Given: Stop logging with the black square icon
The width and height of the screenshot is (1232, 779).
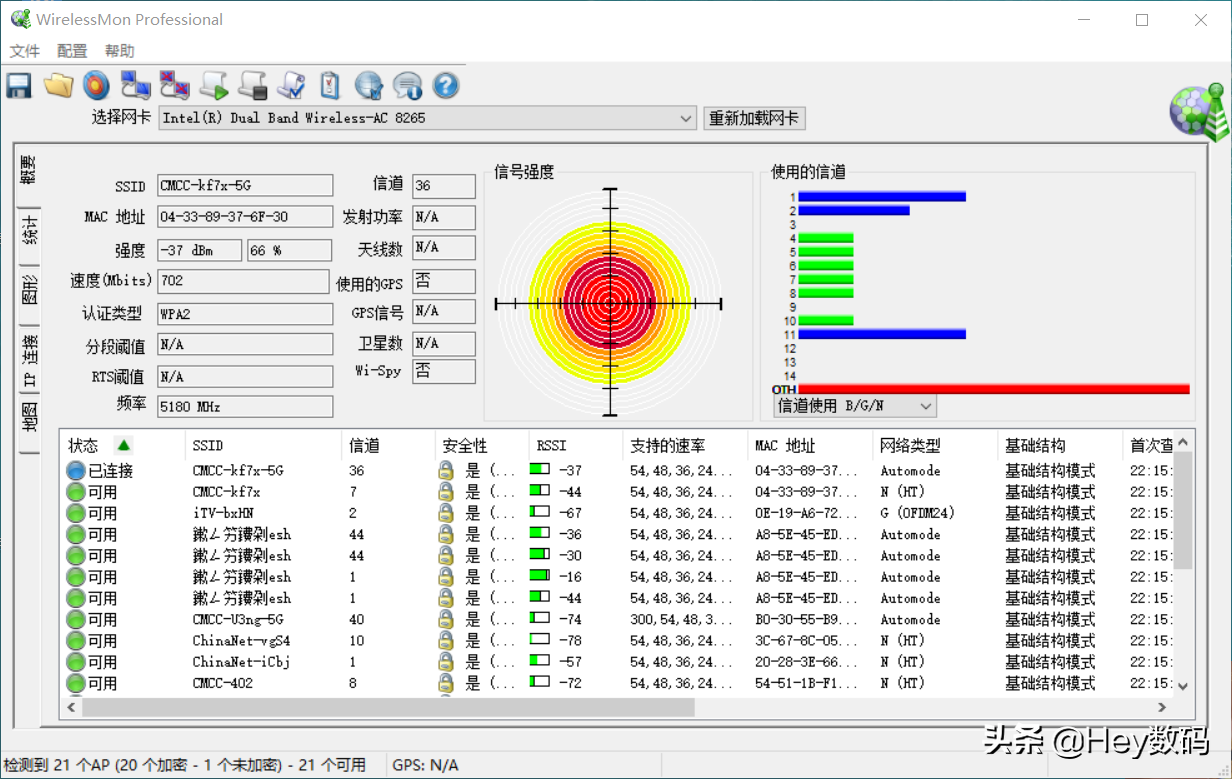Looking at the screenshot, I should (252, 86).
